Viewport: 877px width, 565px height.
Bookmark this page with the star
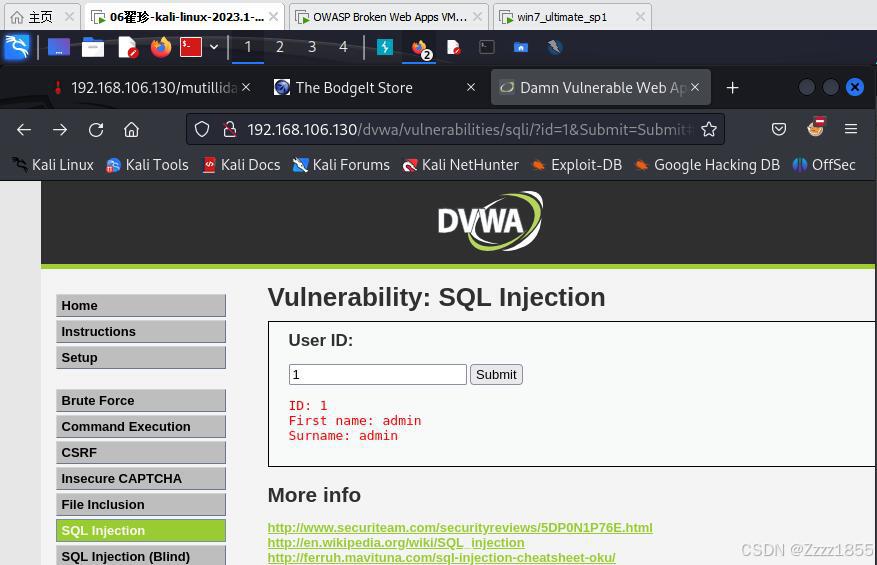click(709, 130)
